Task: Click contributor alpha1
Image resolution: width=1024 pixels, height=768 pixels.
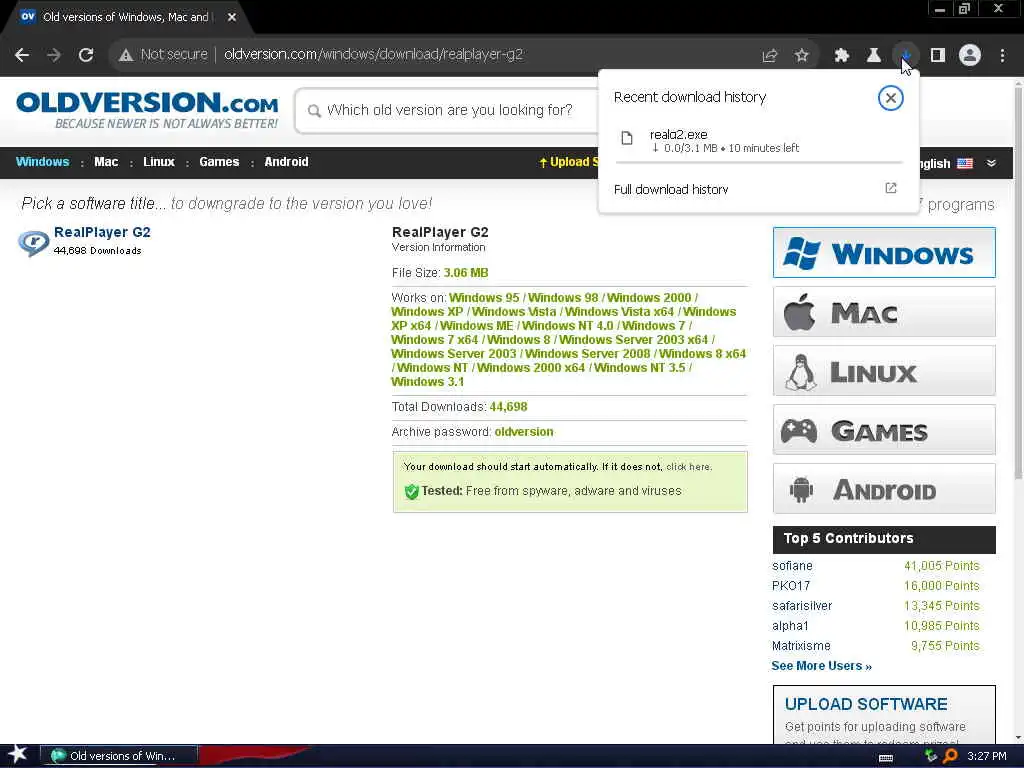Action: [x=790, y=626]
